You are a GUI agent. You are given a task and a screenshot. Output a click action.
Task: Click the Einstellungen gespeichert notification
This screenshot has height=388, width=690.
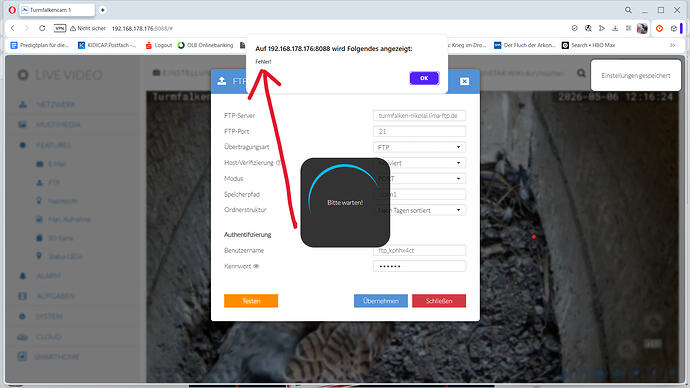(636, 76)
